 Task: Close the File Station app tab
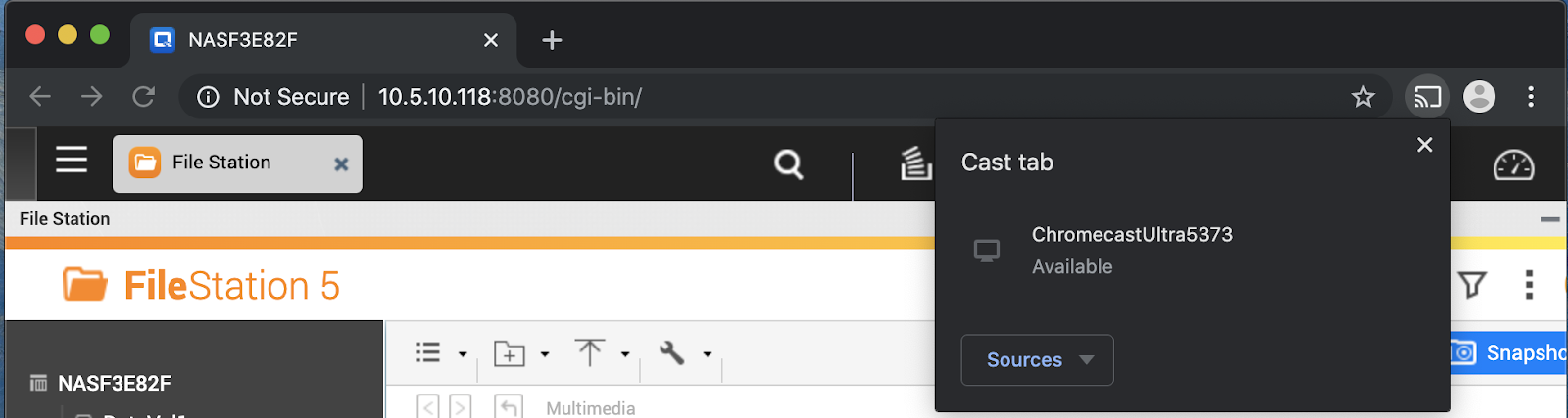[x=341, y=164]
